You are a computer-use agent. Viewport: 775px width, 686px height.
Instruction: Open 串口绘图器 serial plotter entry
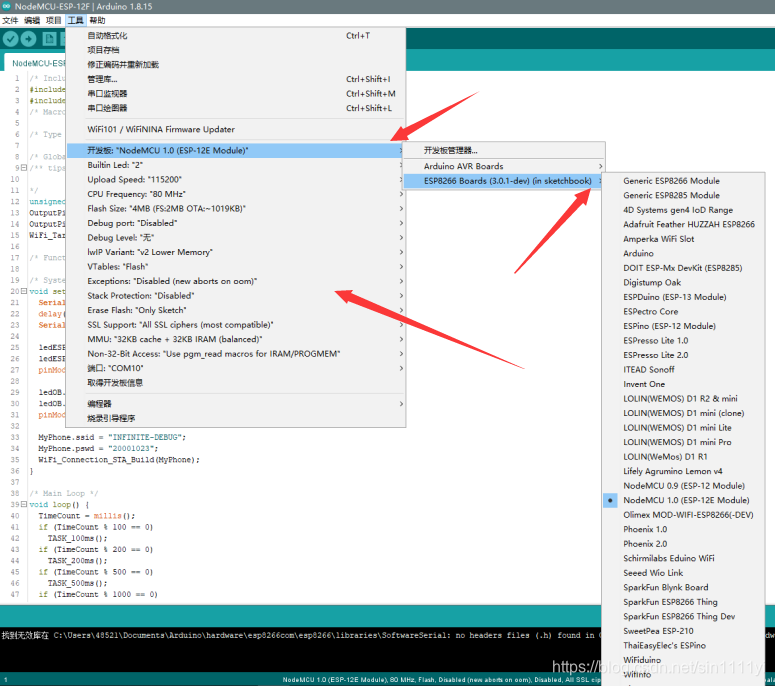tap(236, 108)
